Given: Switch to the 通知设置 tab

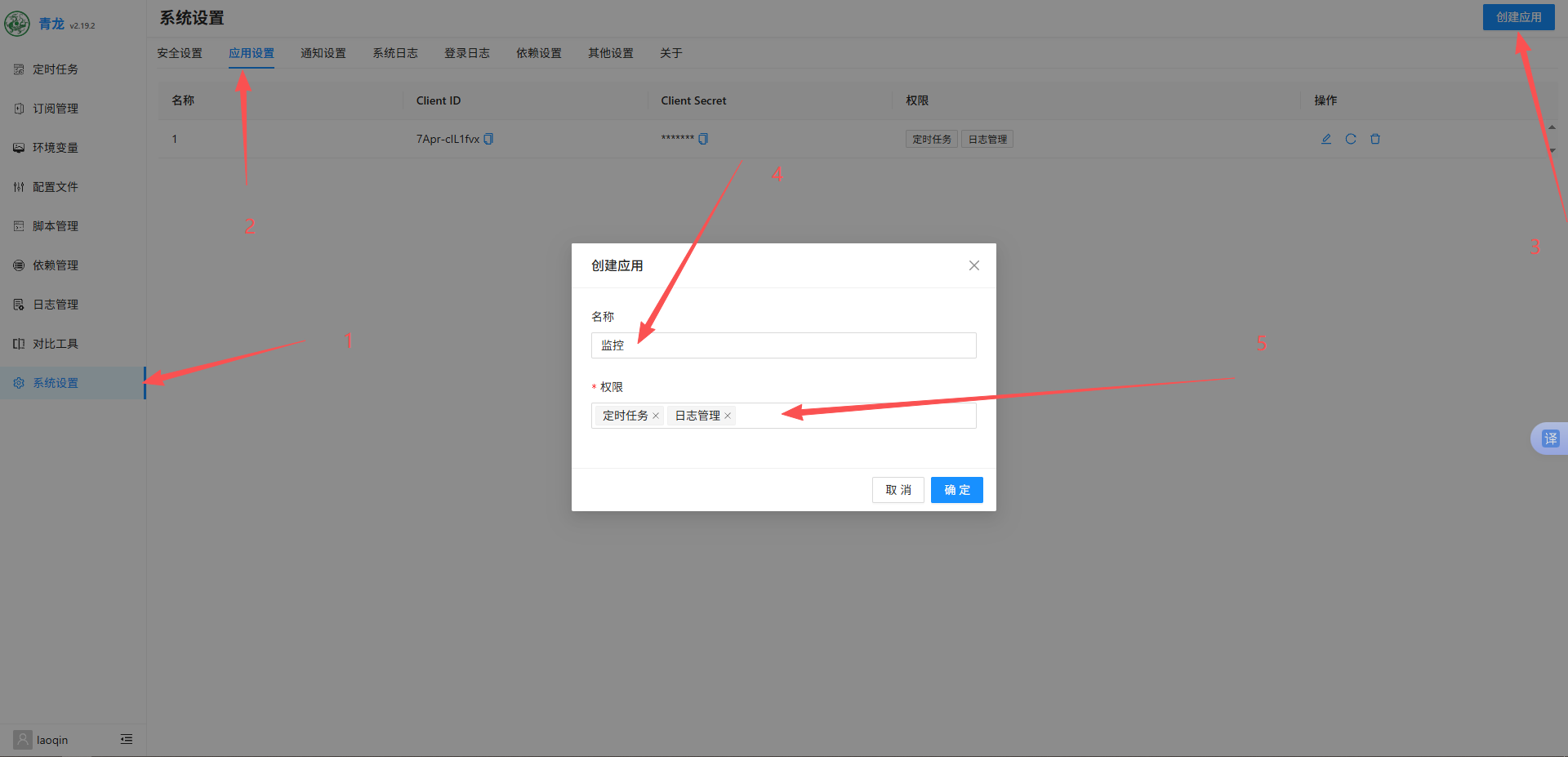Looking at the screenshot, I should (x=323, y=53).
